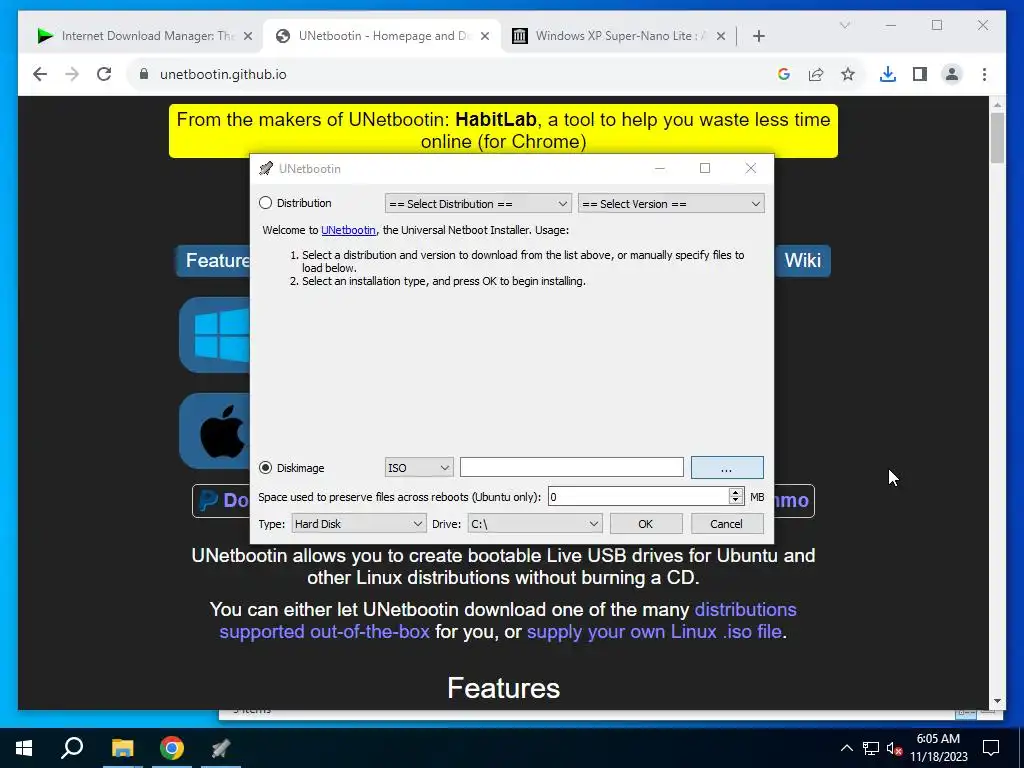1024x768 pixels.
Task: Select the Diskimage radio button
Action: [x=265, y=468]
